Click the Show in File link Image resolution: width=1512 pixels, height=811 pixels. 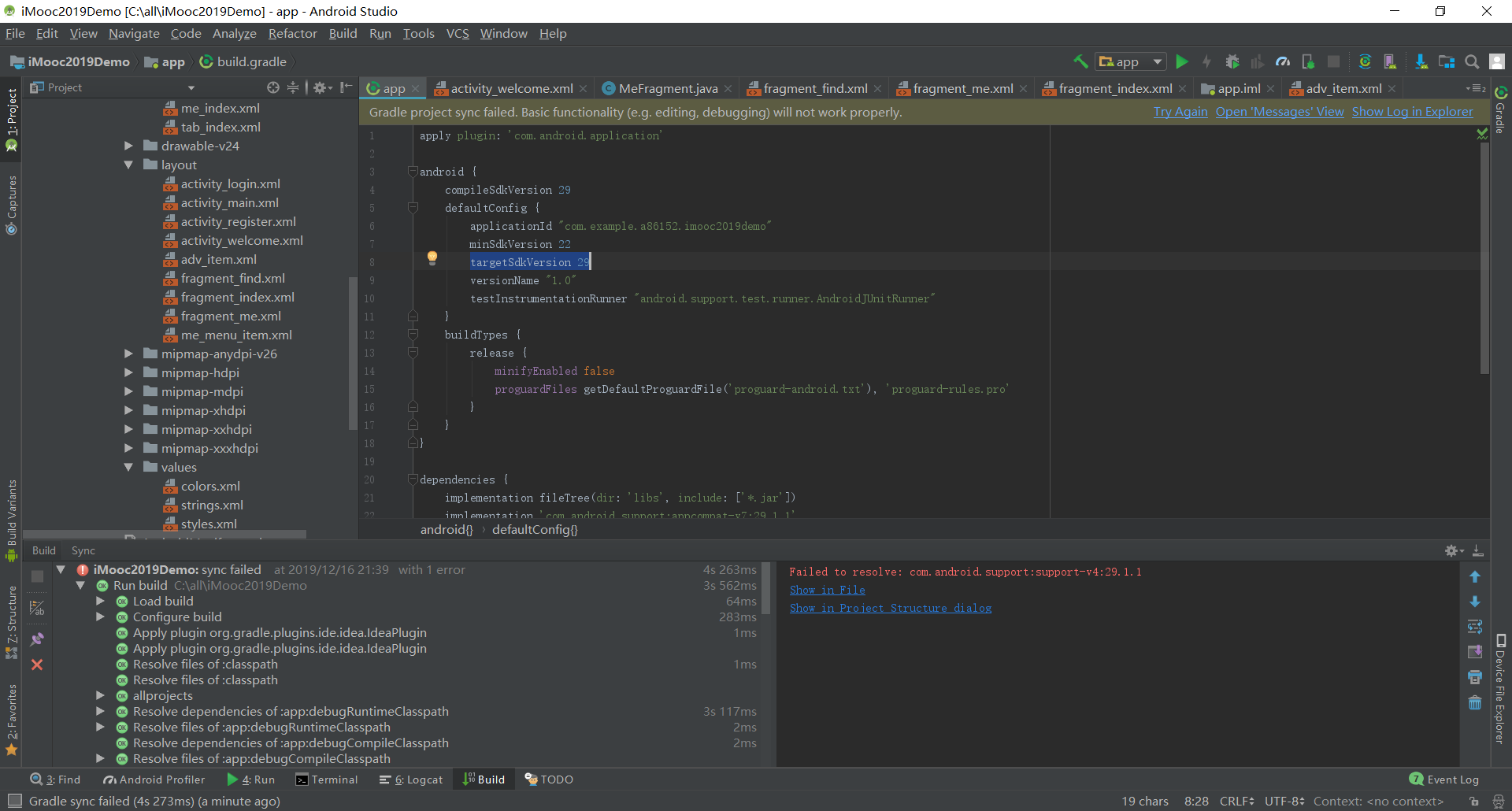click(827, 590)
